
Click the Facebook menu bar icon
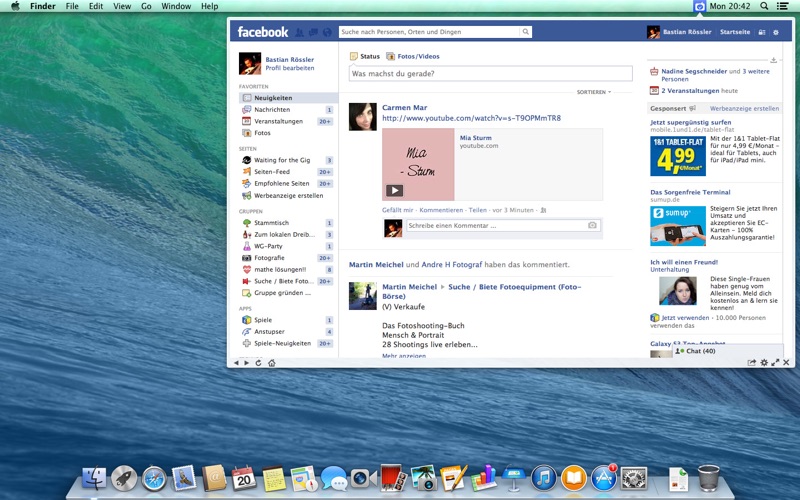click(699, 6)
